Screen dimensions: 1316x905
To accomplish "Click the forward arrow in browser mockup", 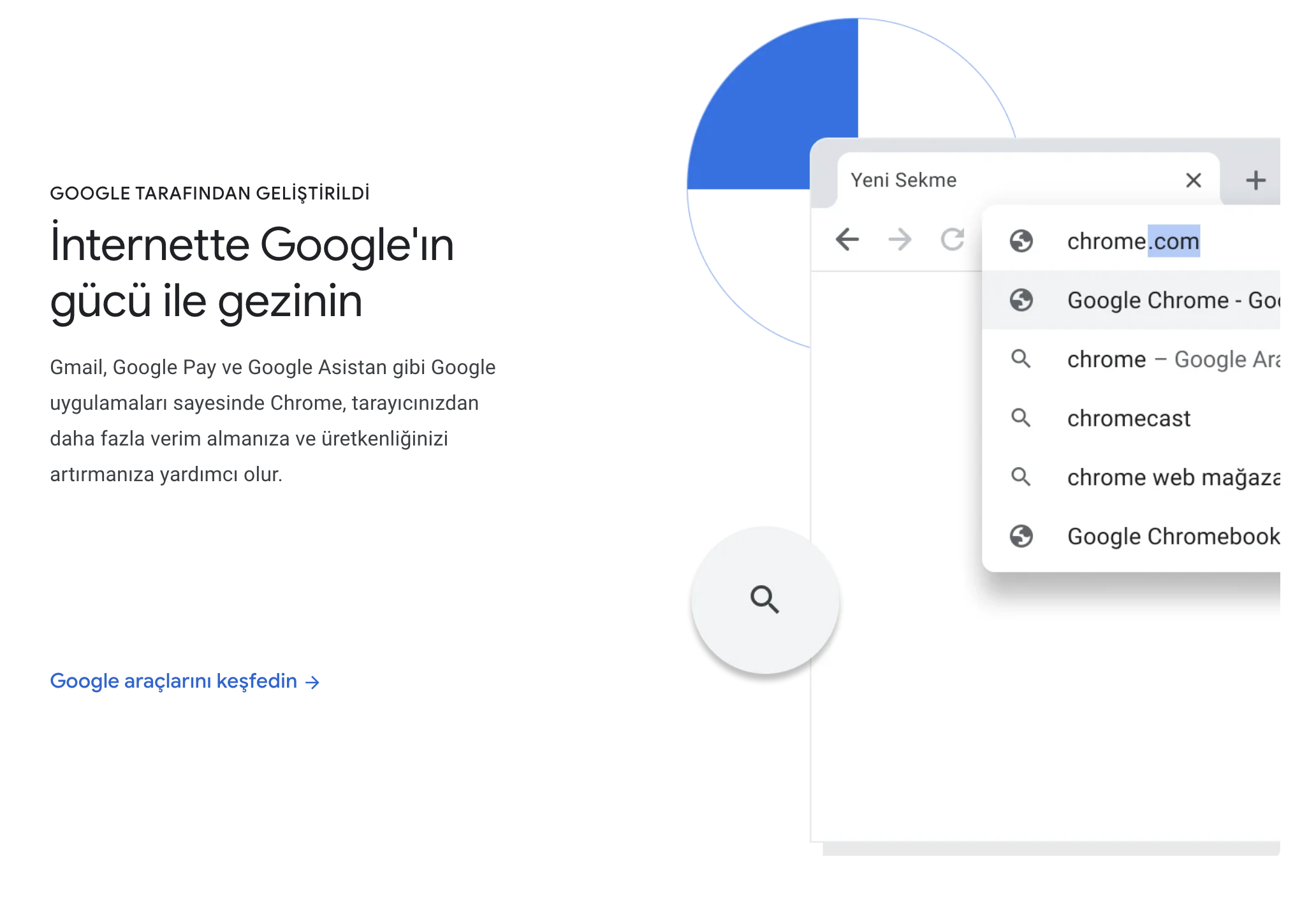I will pos(900,240).
